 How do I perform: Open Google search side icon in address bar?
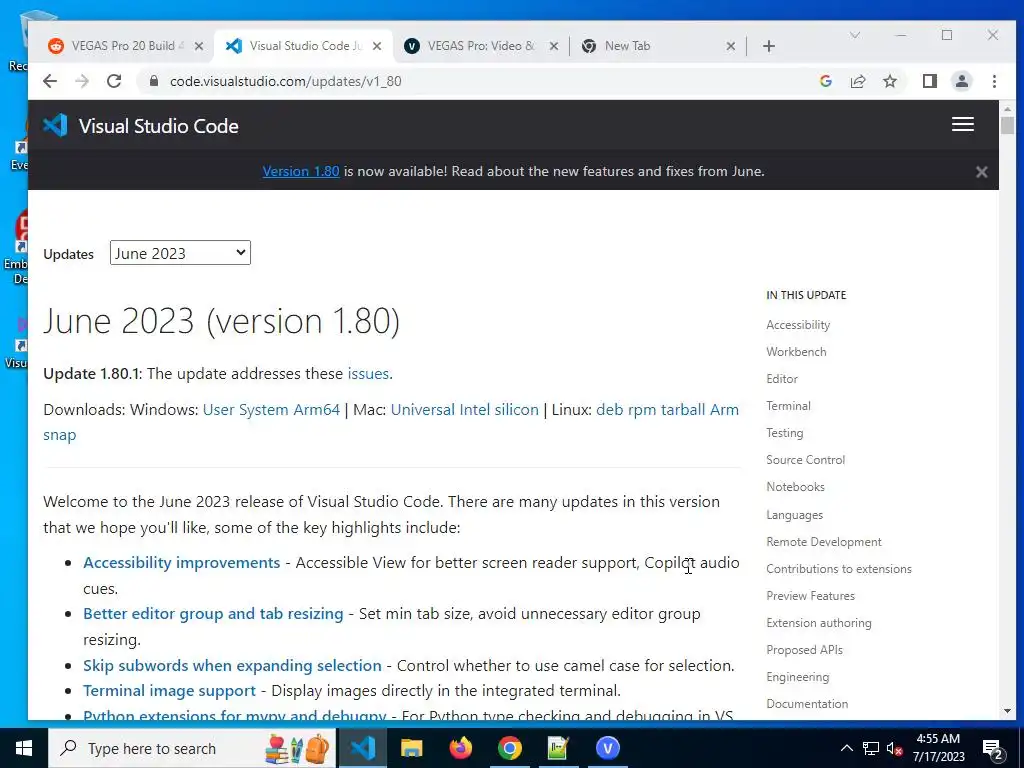click(x=825, y=81)
